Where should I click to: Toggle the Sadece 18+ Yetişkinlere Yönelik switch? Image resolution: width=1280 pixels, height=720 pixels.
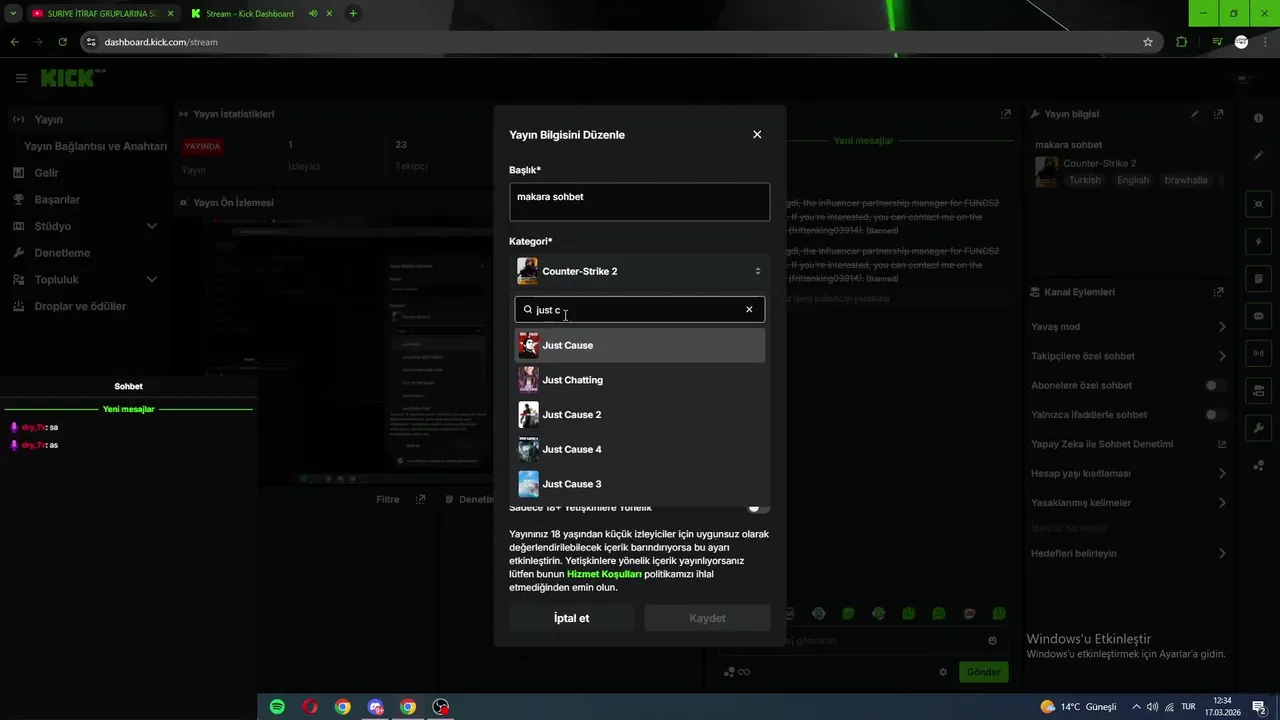(759, 507)
